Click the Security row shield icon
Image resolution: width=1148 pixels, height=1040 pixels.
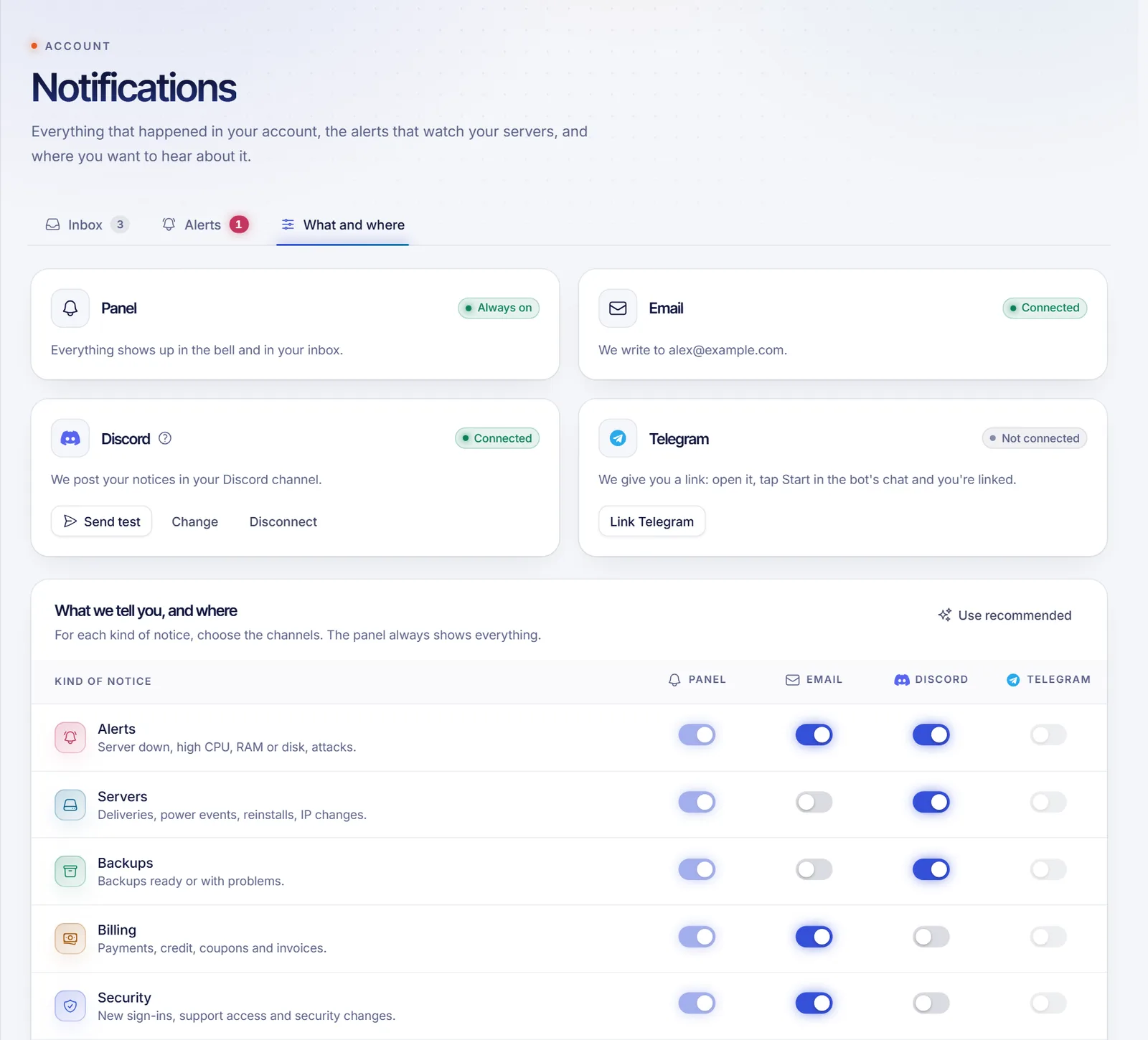click(70, 1006)
